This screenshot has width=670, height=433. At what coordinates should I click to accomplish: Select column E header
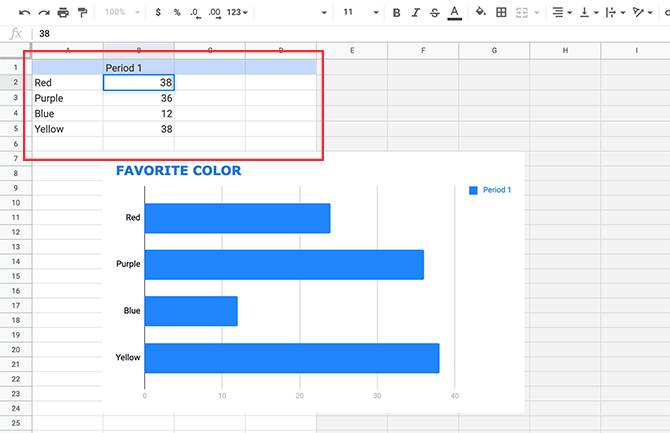[x=352, y=50]
